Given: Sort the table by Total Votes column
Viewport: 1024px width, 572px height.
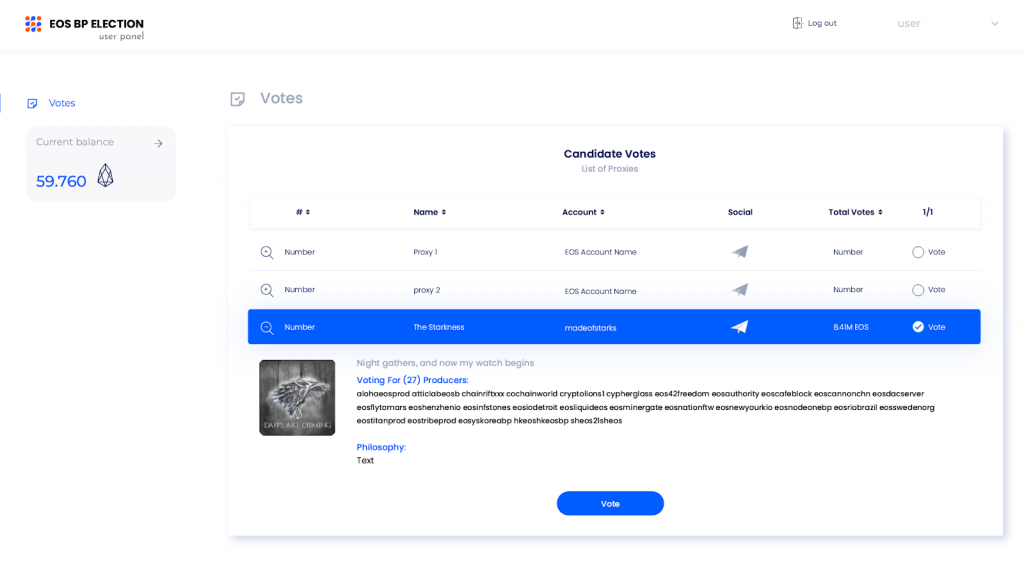Looking at the screenshot, I should (x=856, y=212).
